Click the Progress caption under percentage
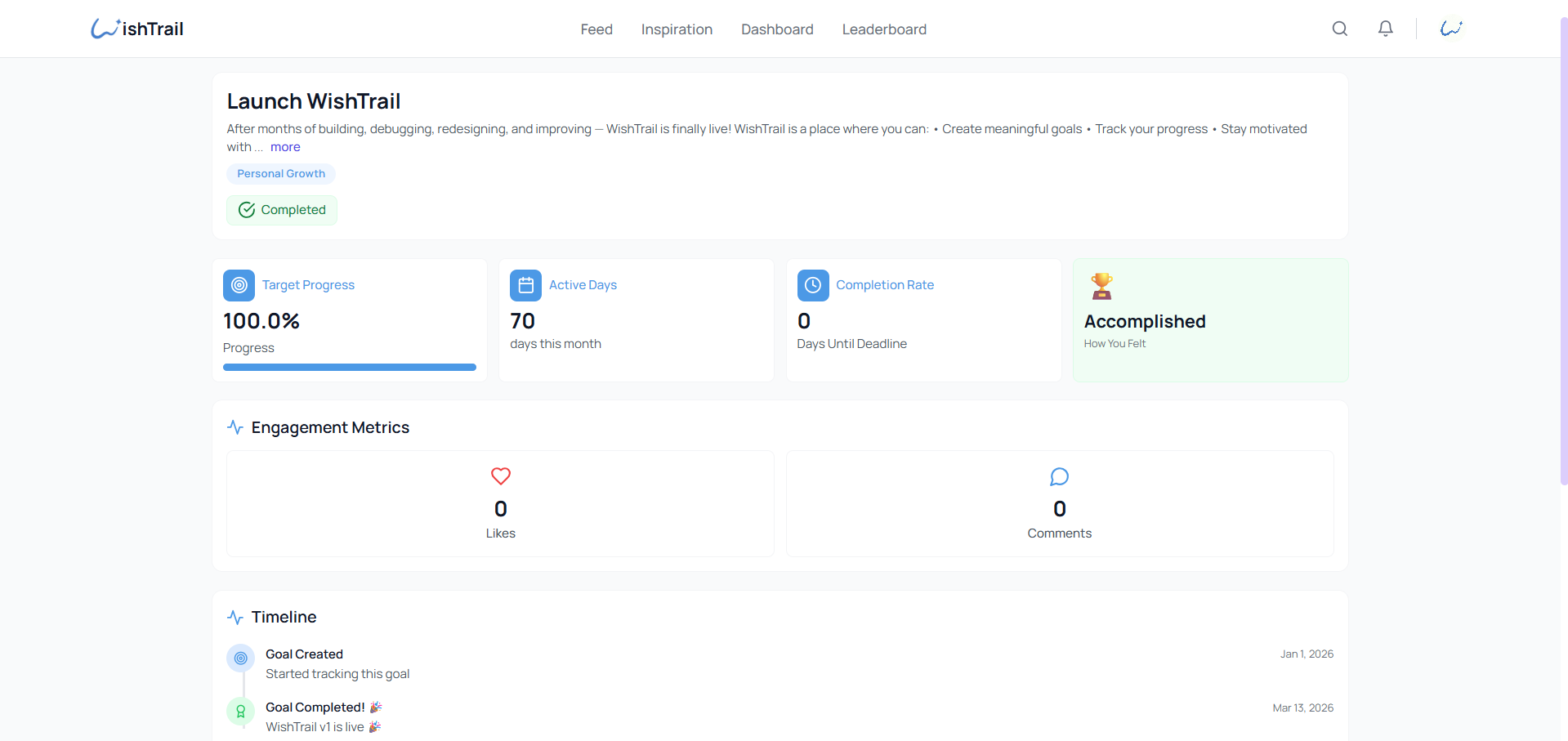Screen dimensions: 1568x741 (x=248, y=348)
